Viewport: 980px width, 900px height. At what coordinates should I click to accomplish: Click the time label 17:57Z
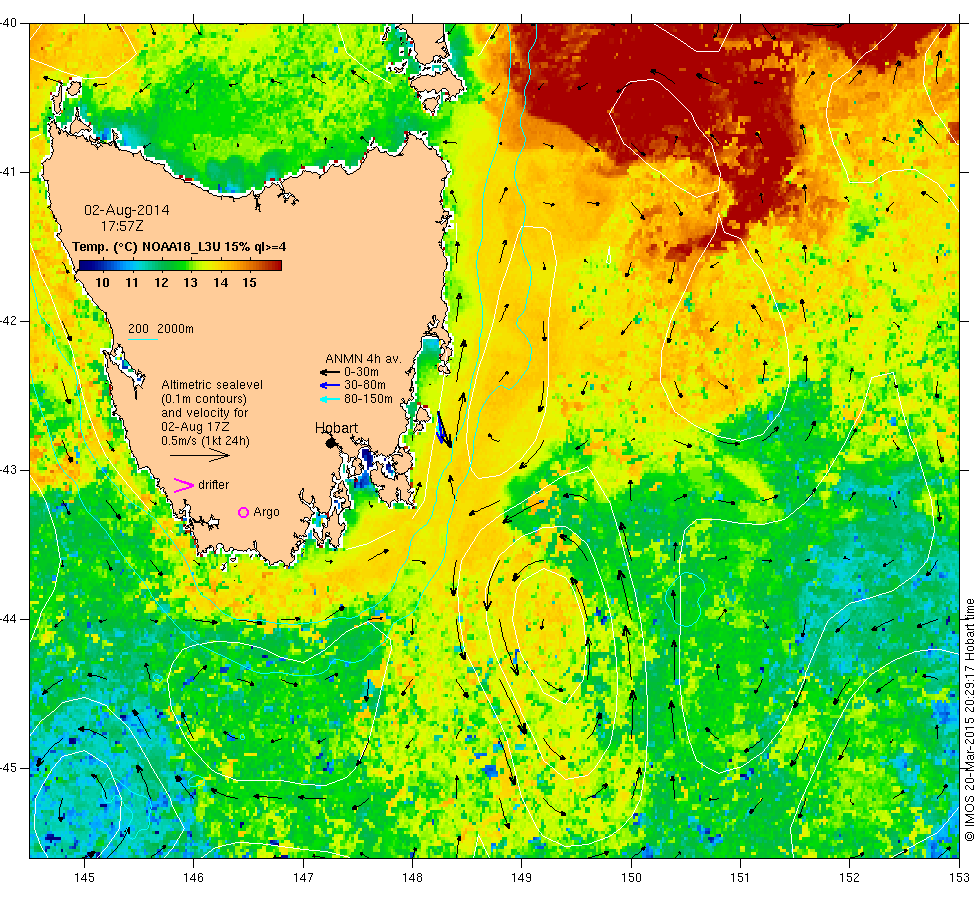[121, 226]
